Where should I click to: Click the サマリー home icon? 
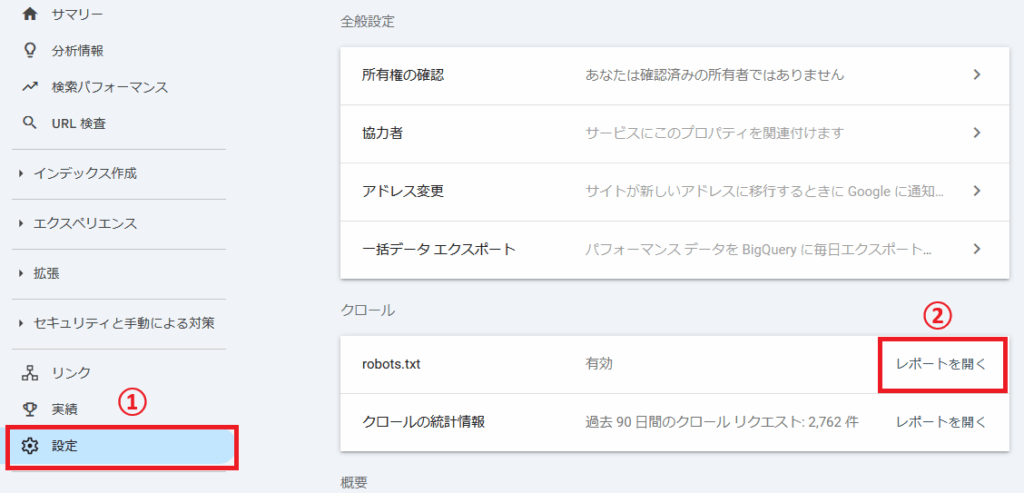coord(30,13)
